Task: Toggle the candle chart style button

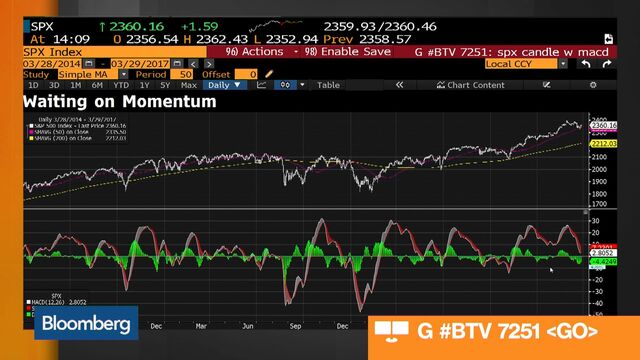Action: coord(285,85)
